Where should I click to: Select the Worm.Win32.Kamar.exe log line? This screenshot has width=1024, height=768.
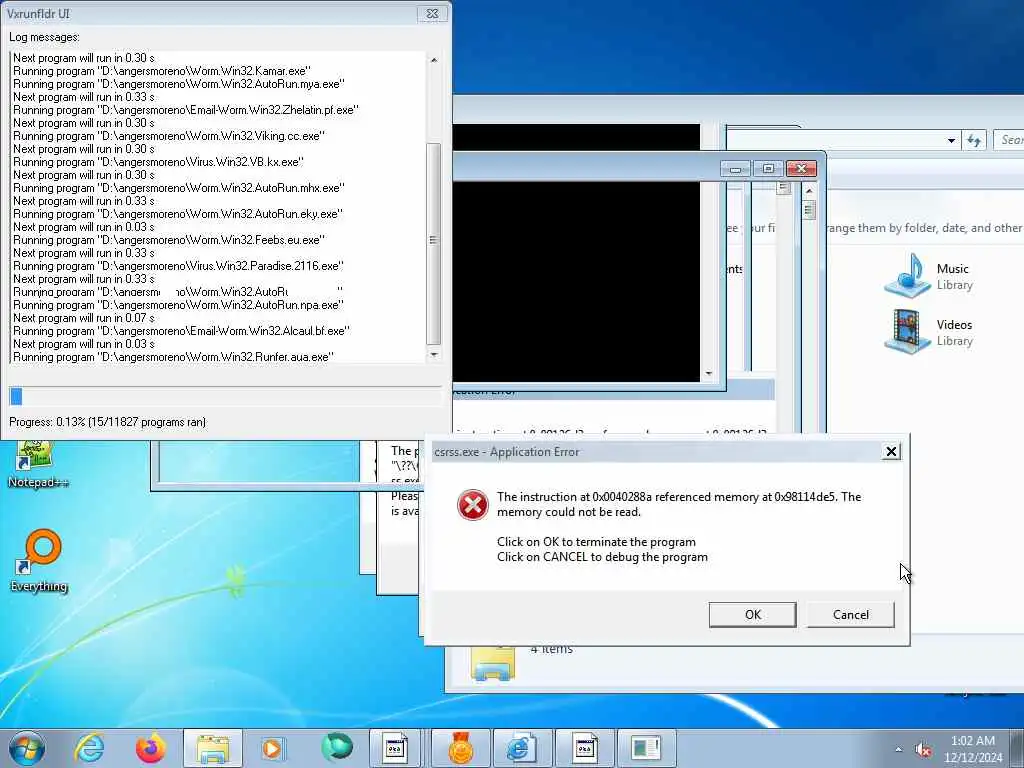pyautogui.click(x=162, y=71)
